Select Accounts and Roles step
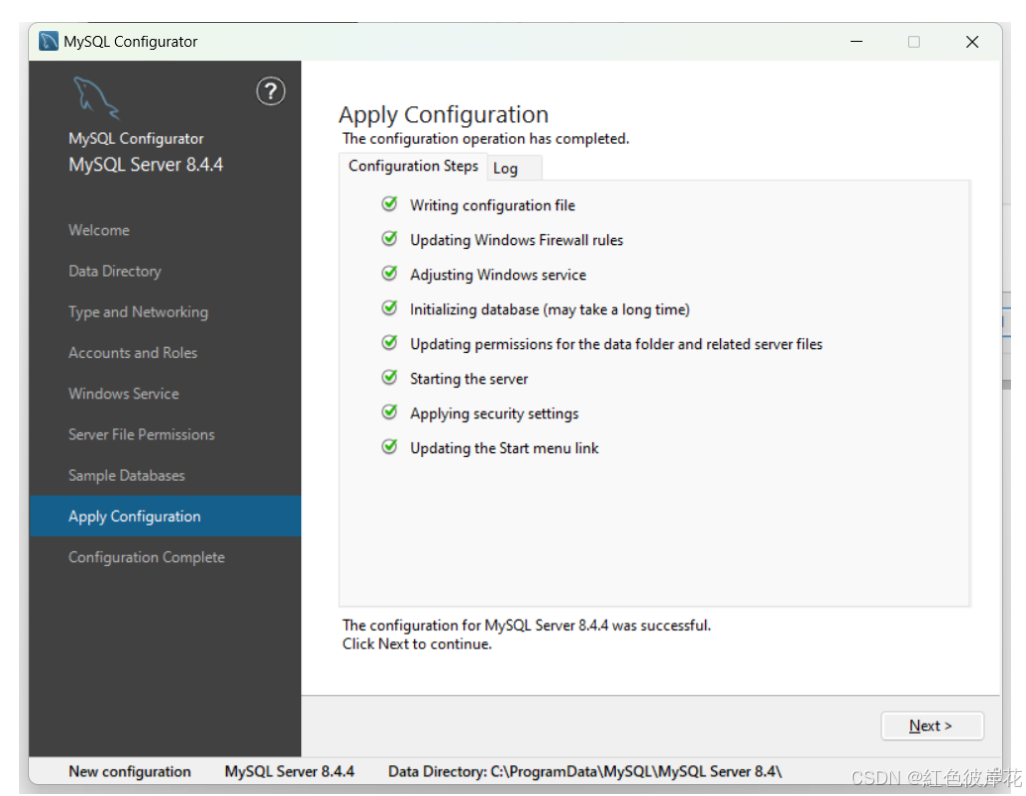The image size is (1026, 796). click(x=133, y=353)
